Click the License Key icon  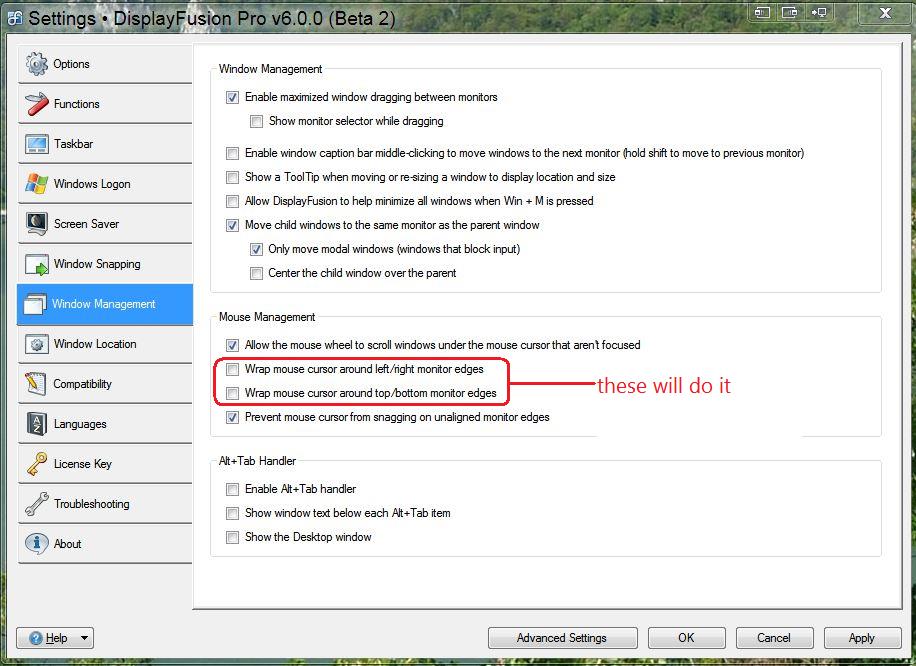coord(37,464)
